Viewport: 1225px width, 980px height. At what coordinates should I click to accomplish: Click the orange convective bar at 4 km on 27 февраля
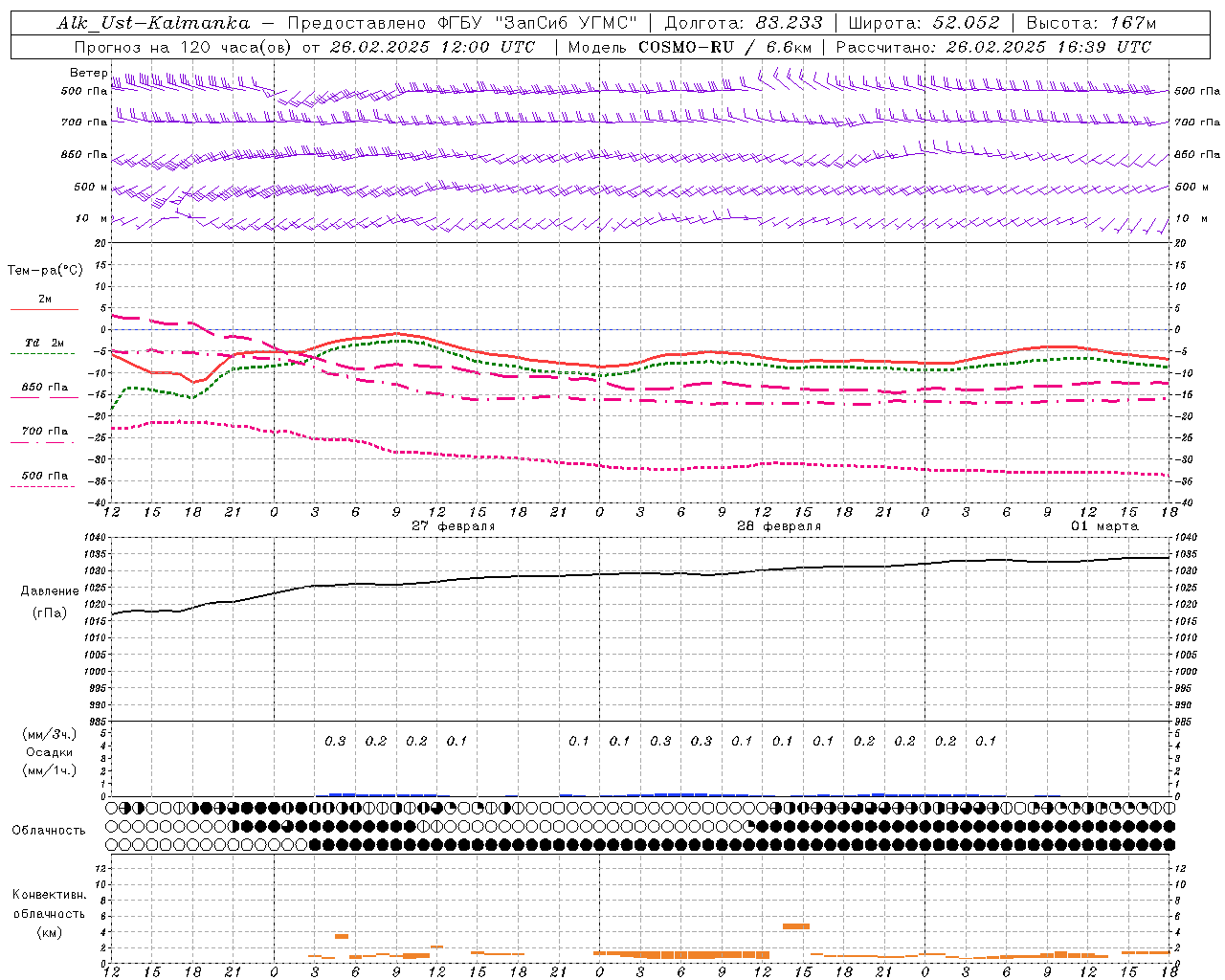click(342, 936)
